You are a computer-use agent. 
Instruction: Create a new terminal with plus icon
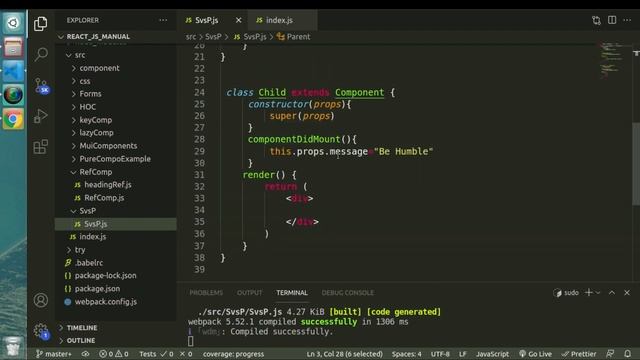click(589, 293)
